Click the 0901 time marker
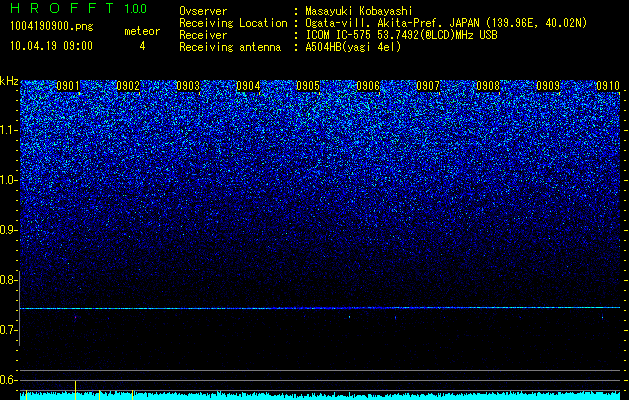629x400 pixels. point(68,86)
